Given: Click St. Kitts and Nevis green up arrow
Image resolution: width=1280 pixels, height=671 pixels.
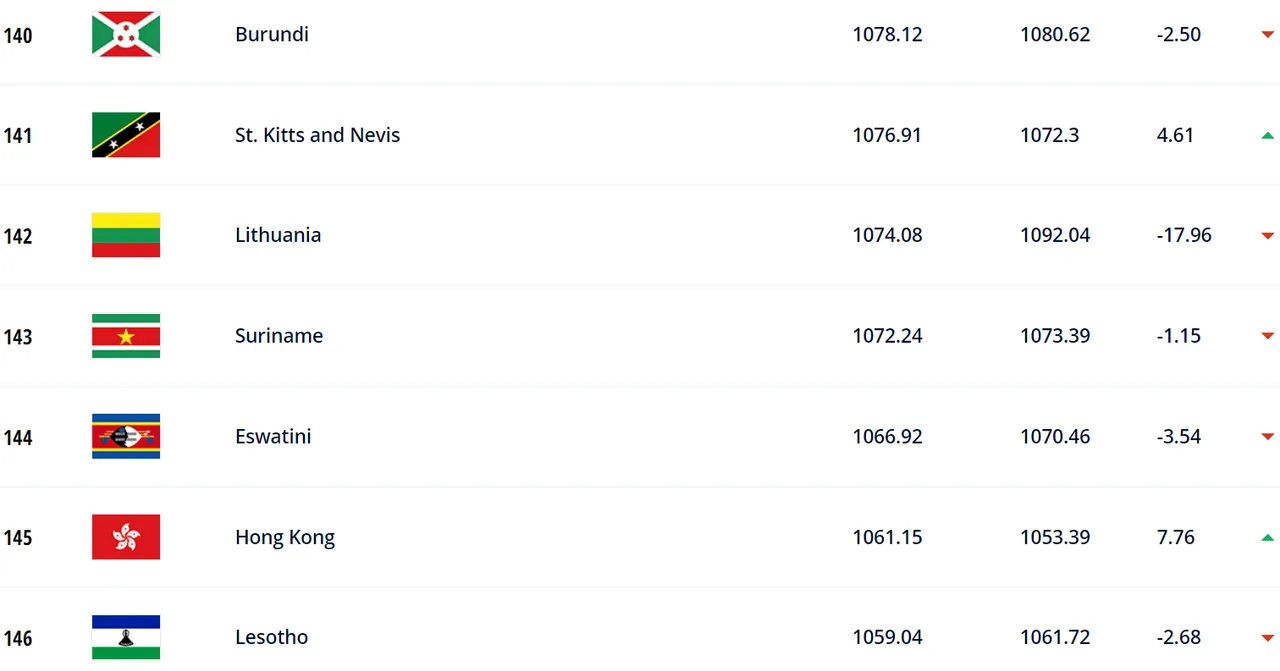Looking at the screenshot, I should pos(1267,135).
